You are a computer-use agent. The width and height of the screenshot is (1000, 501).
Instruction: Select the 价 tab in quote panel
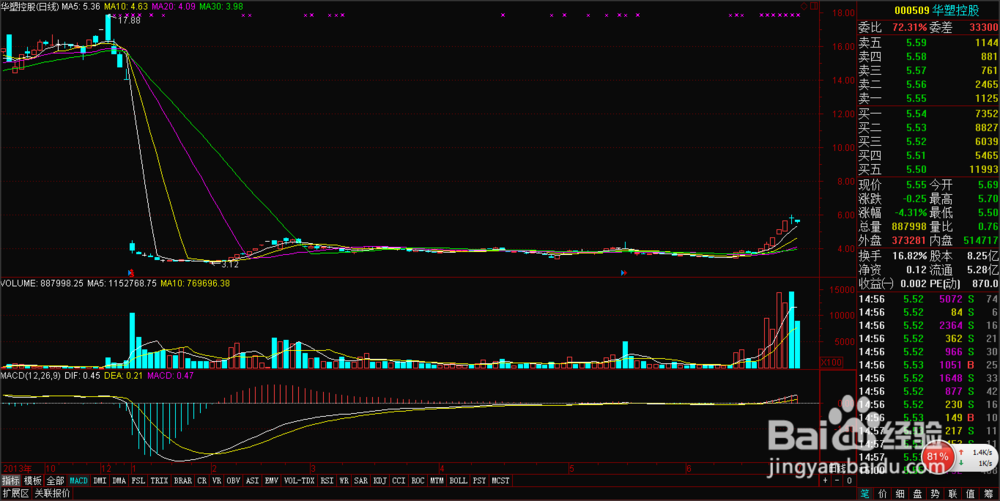tap(883, 493)
